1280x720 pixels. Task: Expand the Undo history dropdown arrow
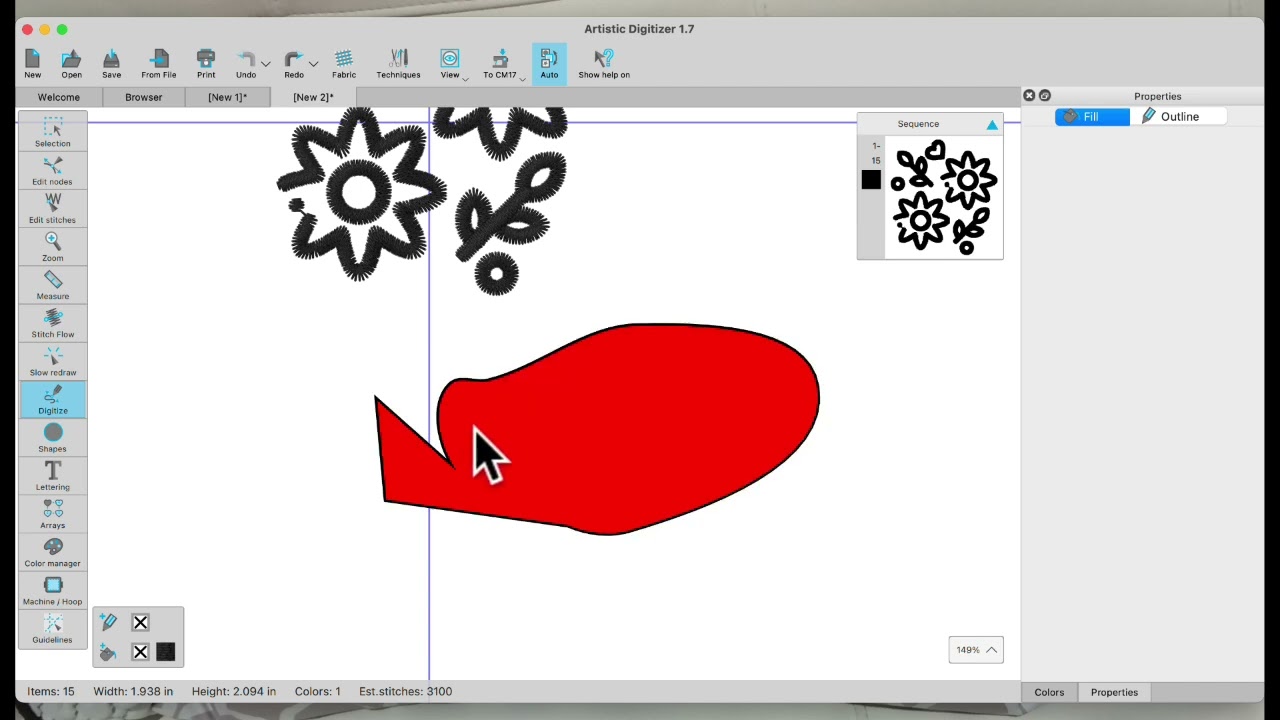point(265,64)
